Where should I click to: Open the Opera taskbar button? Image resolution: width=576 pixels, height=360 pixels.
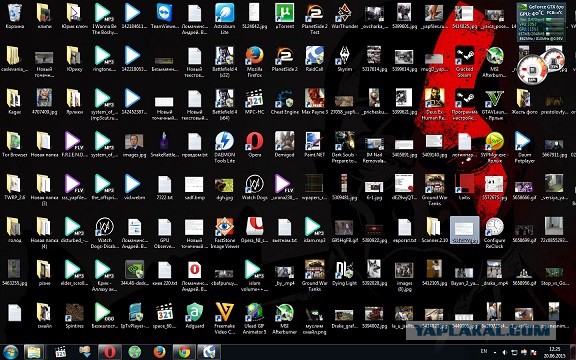(x=109, y=352)
